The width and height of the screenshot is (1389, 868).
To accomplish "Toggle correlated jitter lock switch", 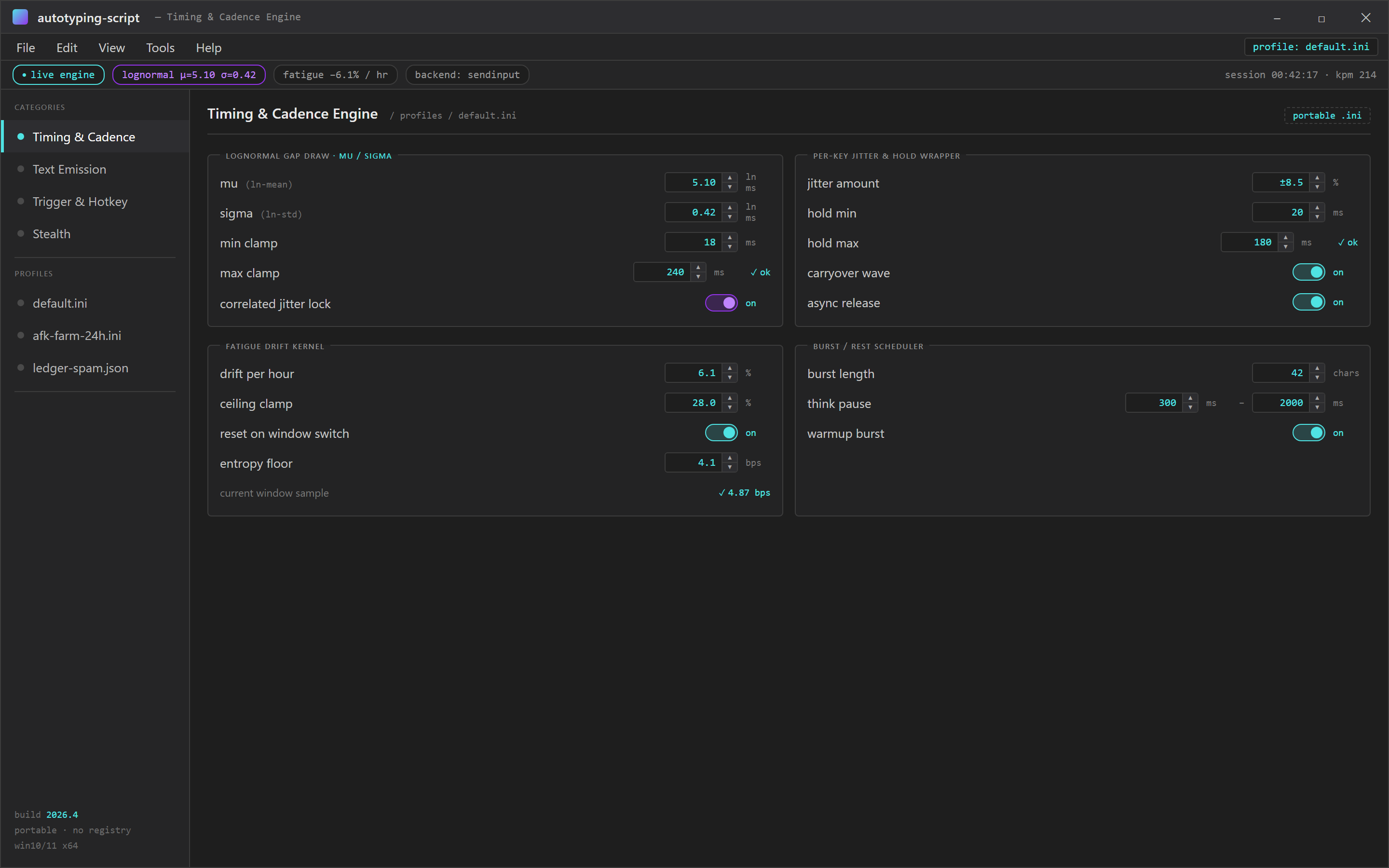I will [721, 303].
